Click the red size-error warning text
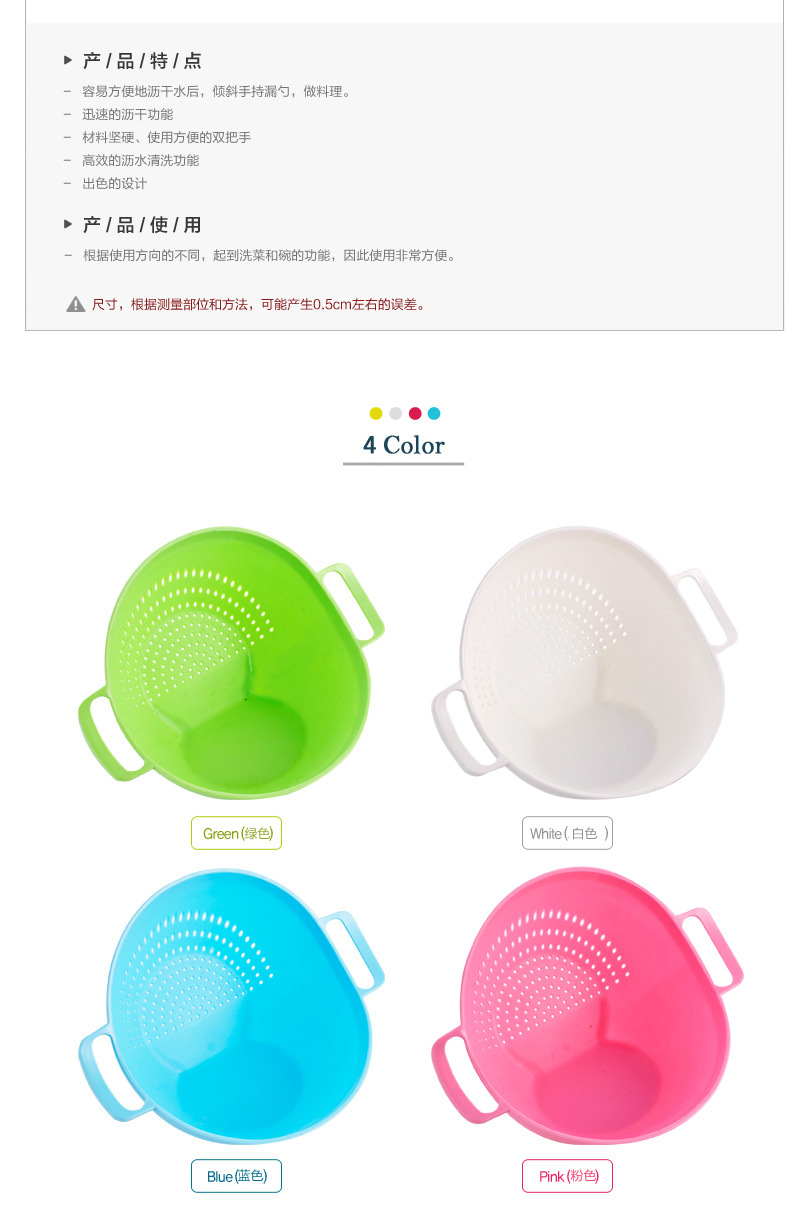The height and width of the screenshot is (1231, 810). (x=260, y=304)
